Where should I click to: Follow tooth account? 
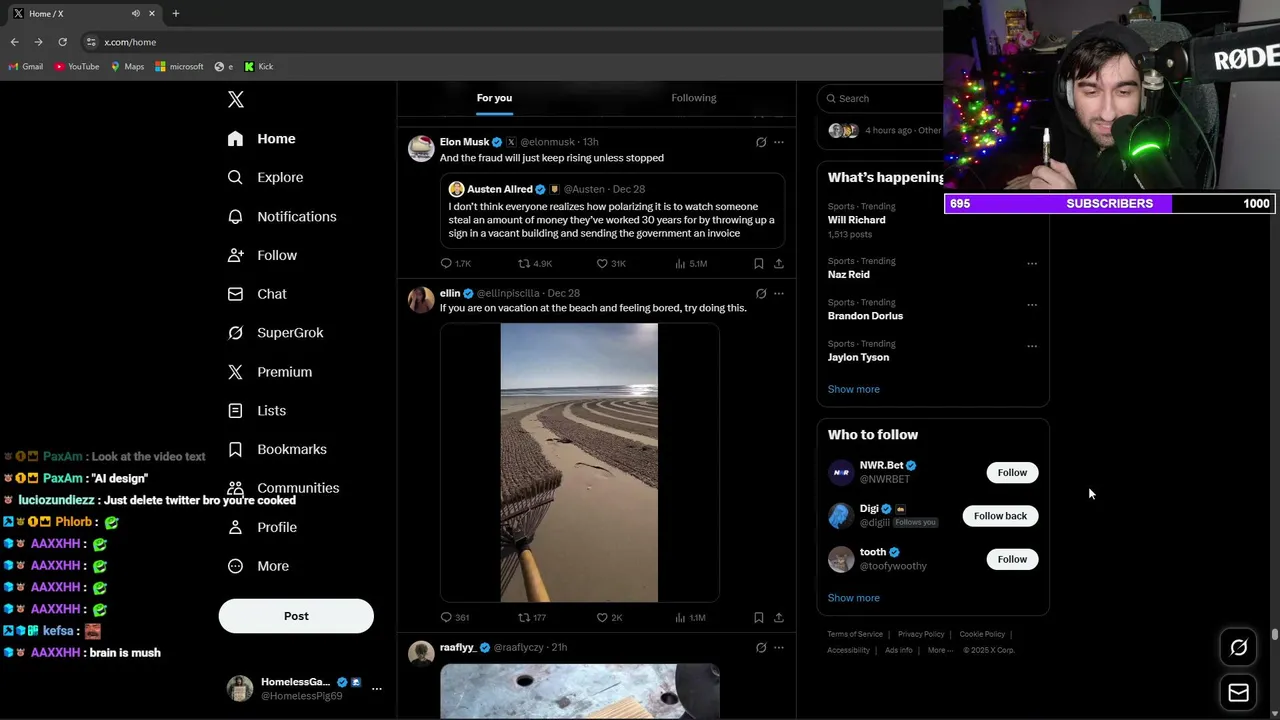point(1012,559)
